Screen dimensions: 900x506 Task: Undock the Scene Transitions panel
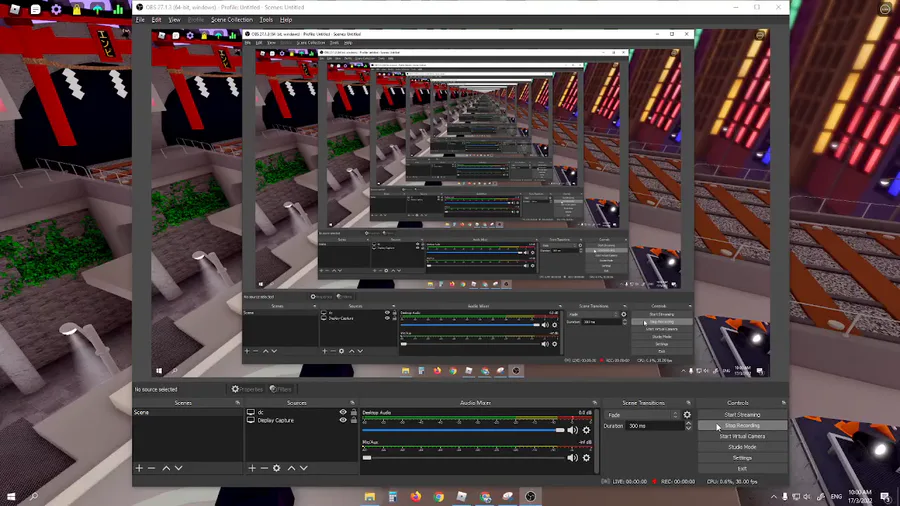pyautogui.click(x=688, y=403)
